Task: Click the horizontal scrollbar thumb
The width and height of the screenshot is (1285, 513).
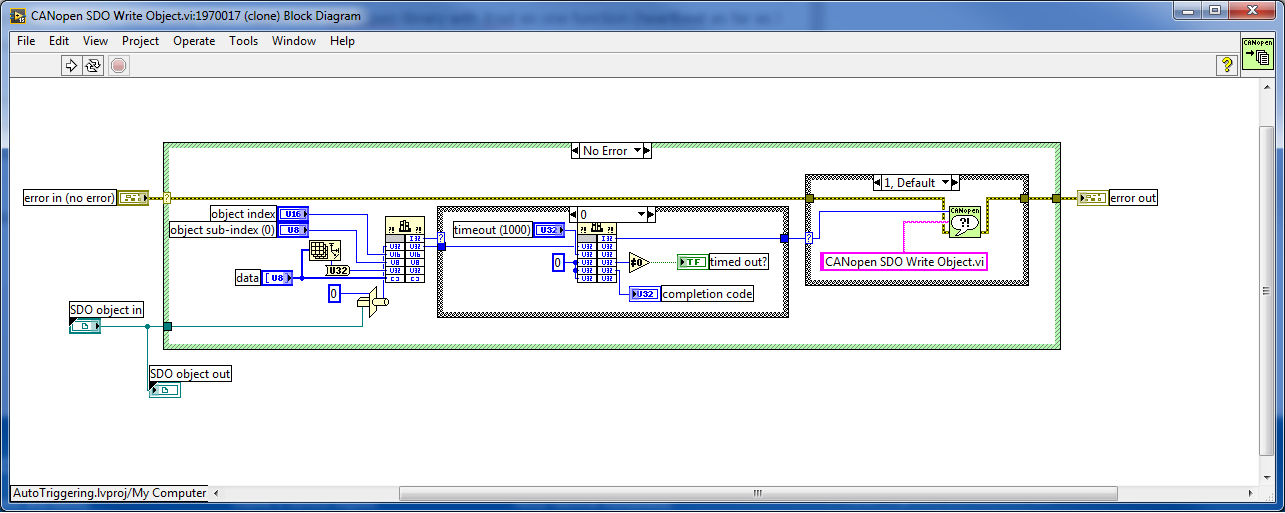Action: click(x=757, y=493)
